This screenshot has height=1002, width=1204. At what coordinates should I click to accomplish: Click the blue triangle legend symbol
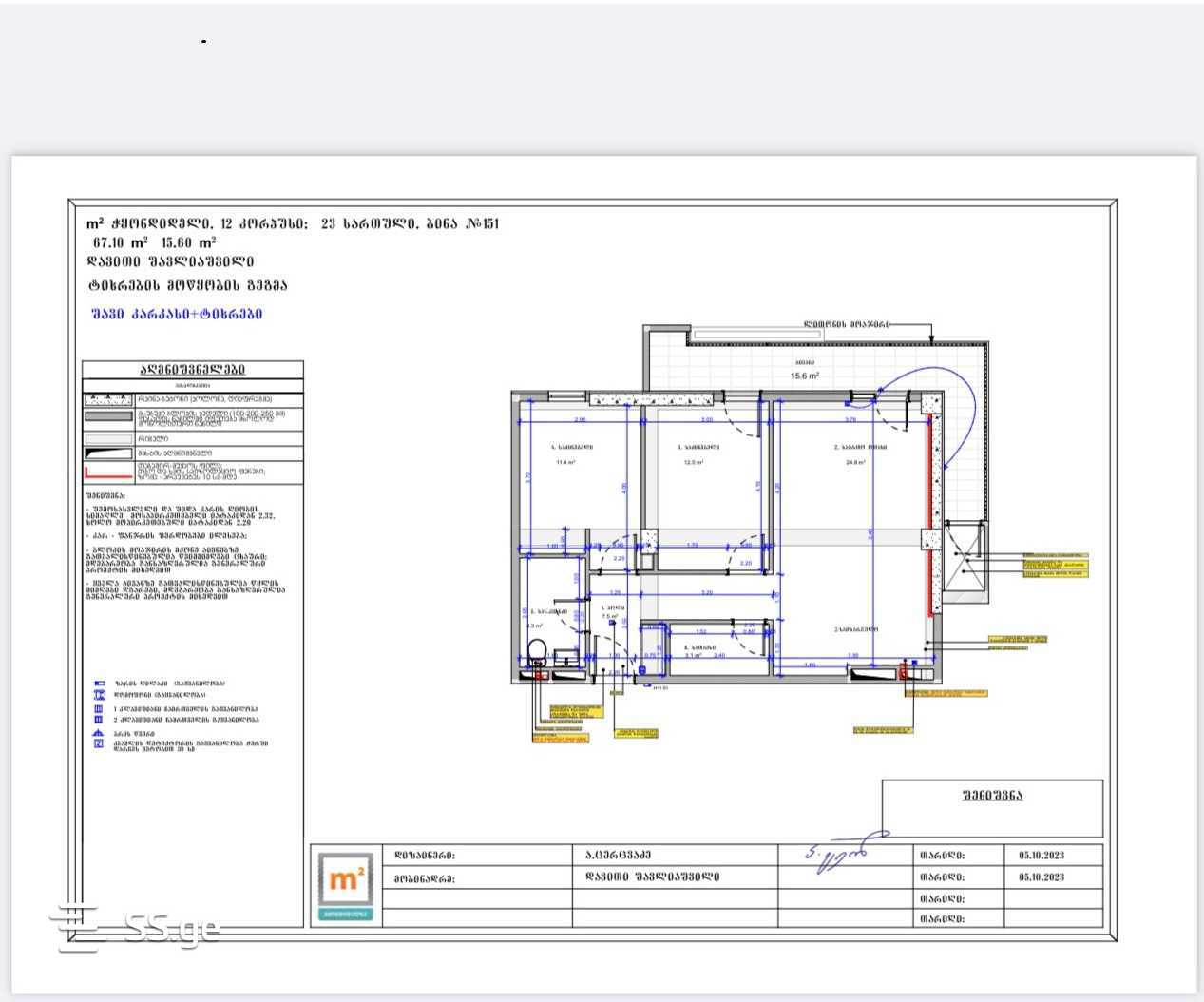tap(97, 733)
